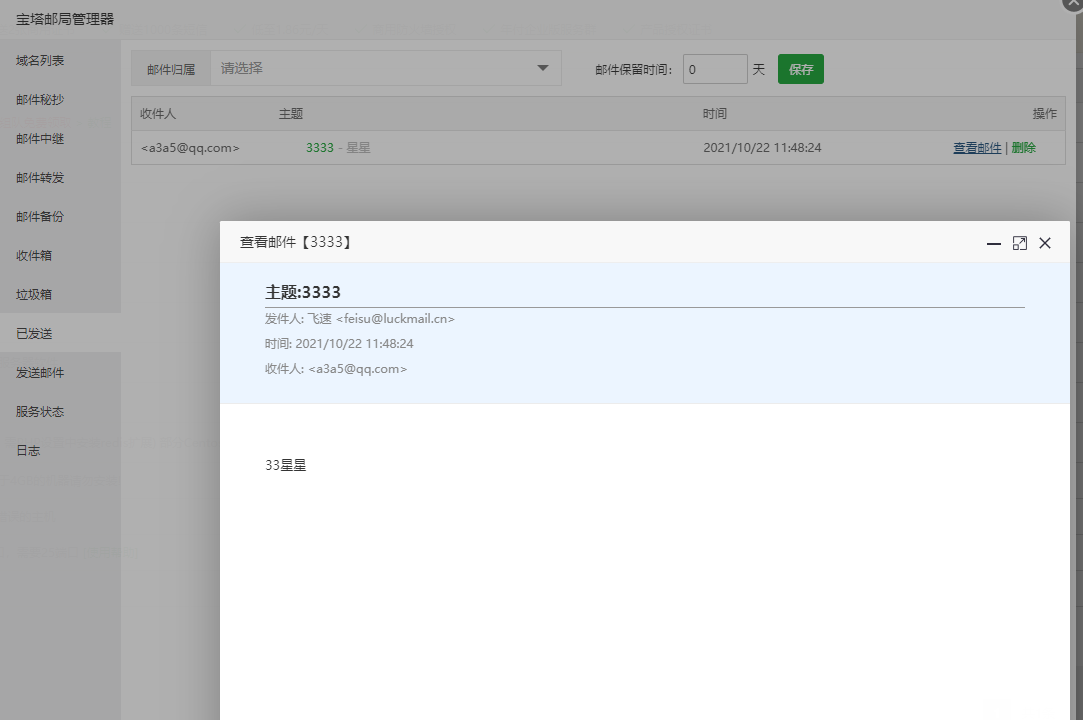Open 发送邮件 in the sidebar

coord(40,372)
